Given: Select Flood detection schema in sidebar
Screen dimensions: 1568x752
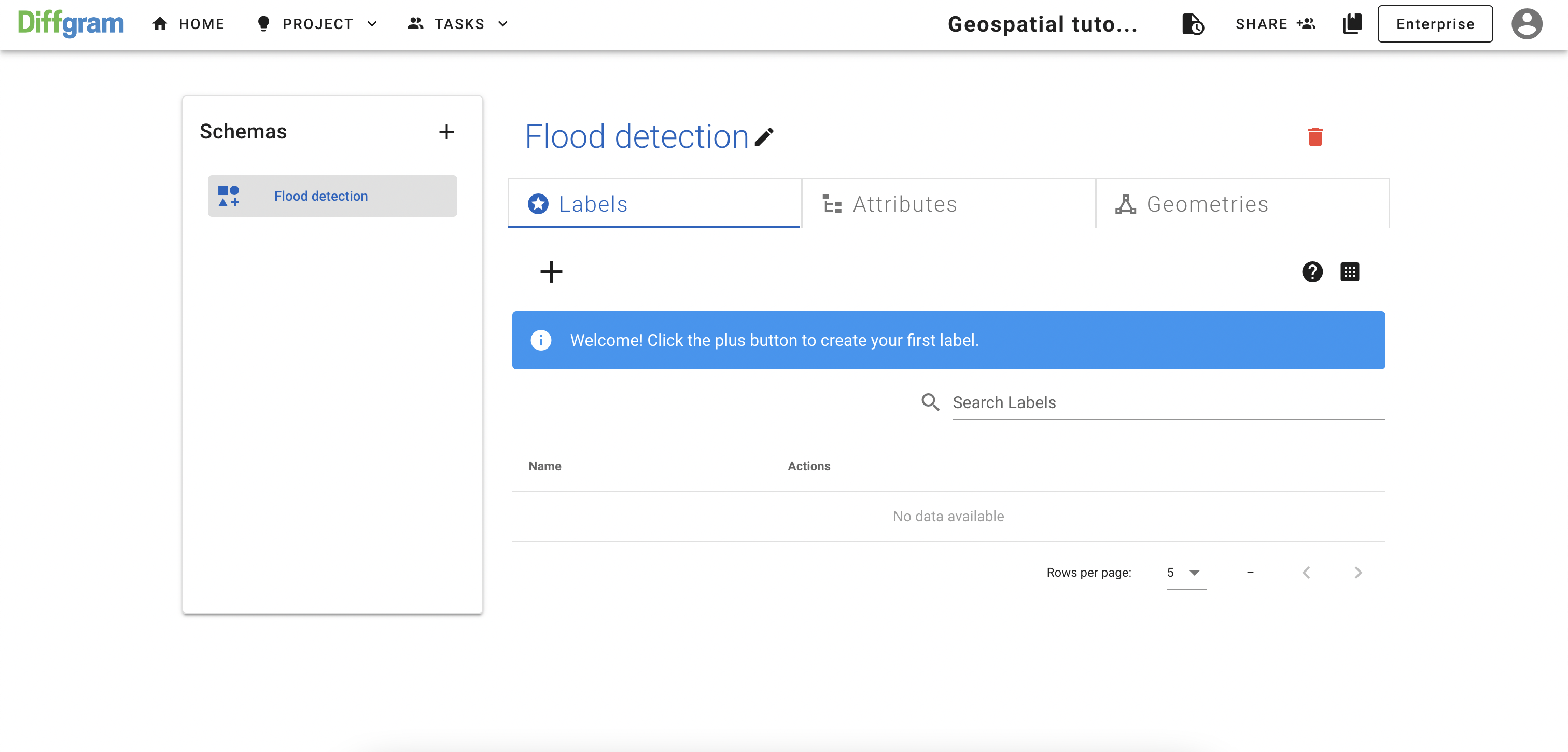Looking at the screenshot, I should tap(330, 196).
